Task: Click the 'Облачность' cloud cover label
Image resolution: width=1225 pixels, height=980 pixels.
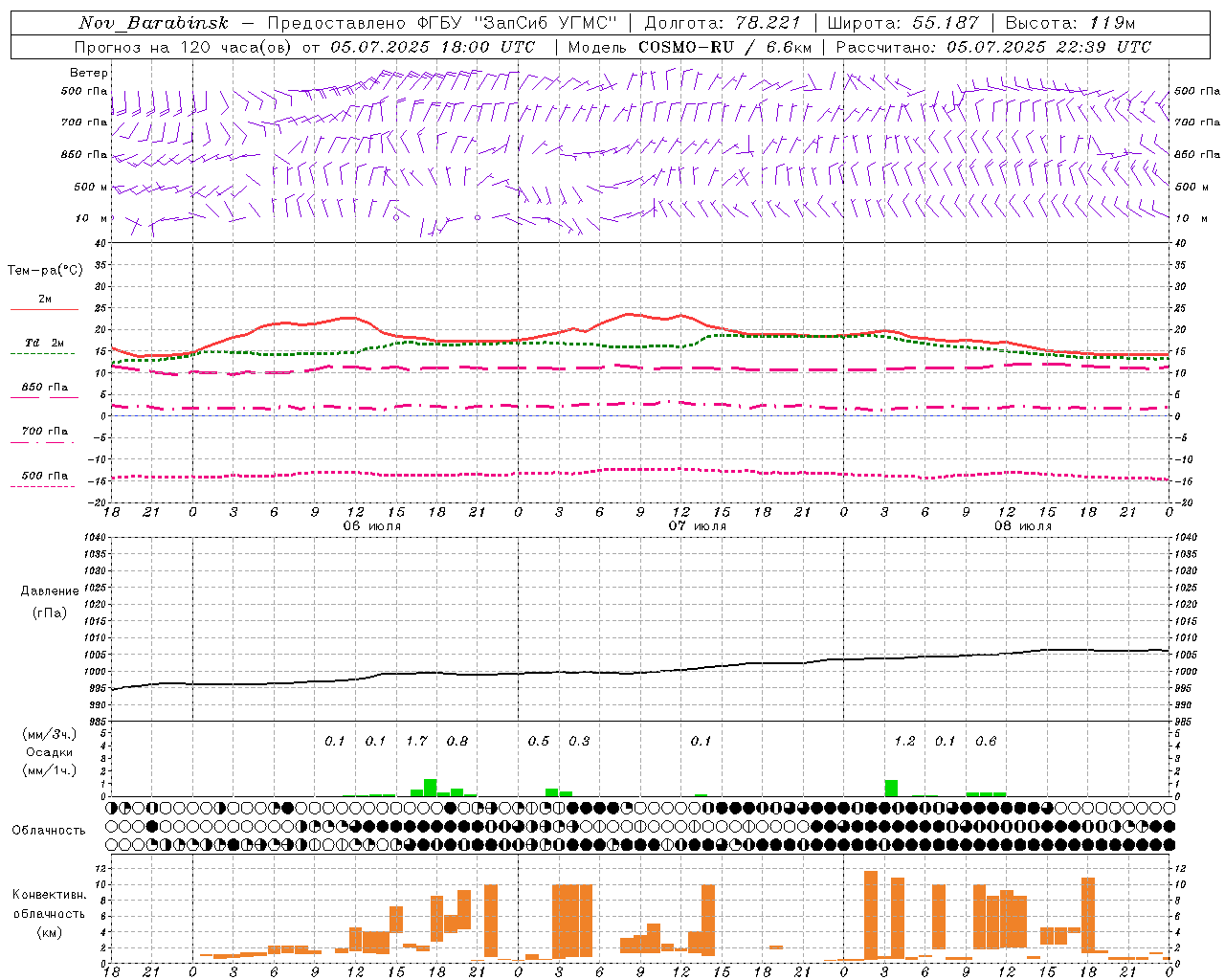Action: [49, 830]
